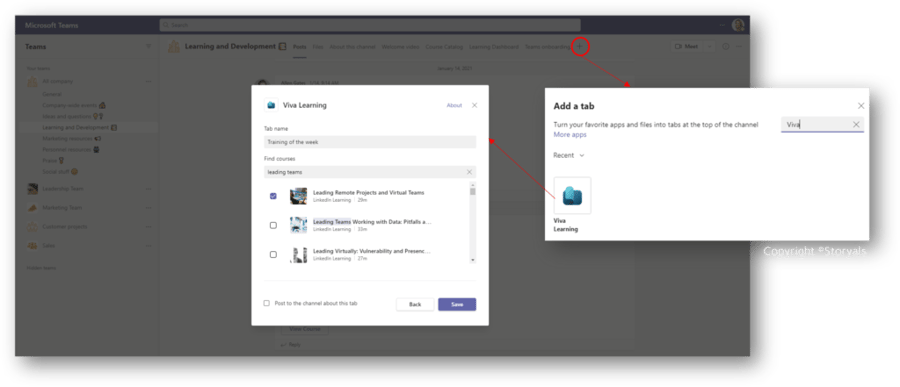
Task: Open Marketing Team more options
Action: pyautogui.click(x=149, y=208)
